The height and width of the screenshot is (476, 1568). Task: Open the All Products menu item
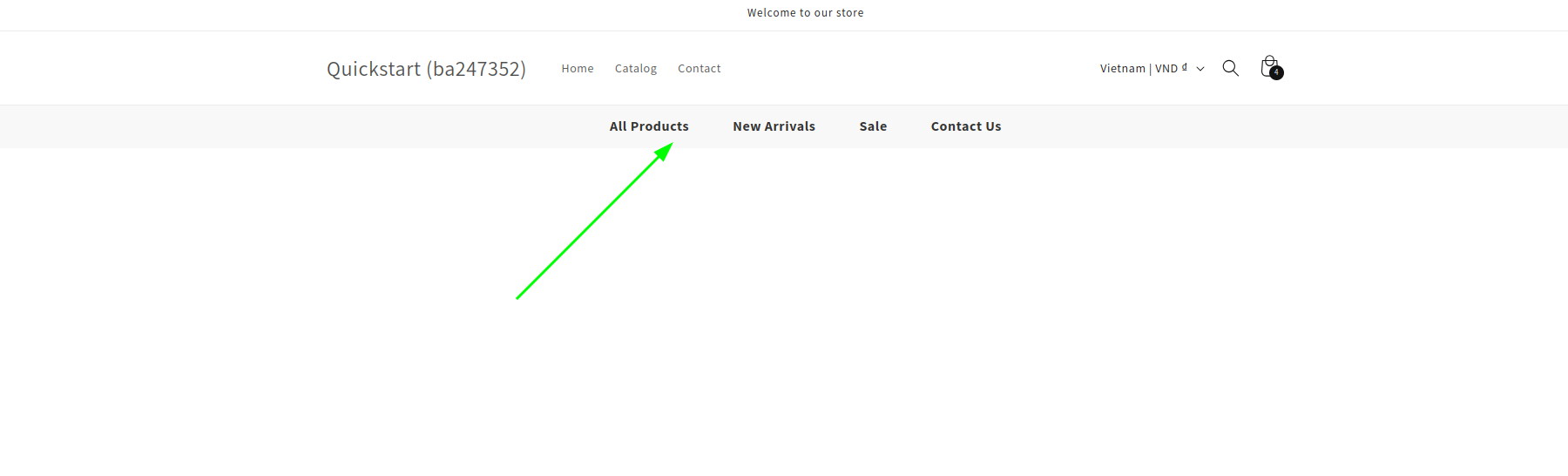tap(649, 126)
